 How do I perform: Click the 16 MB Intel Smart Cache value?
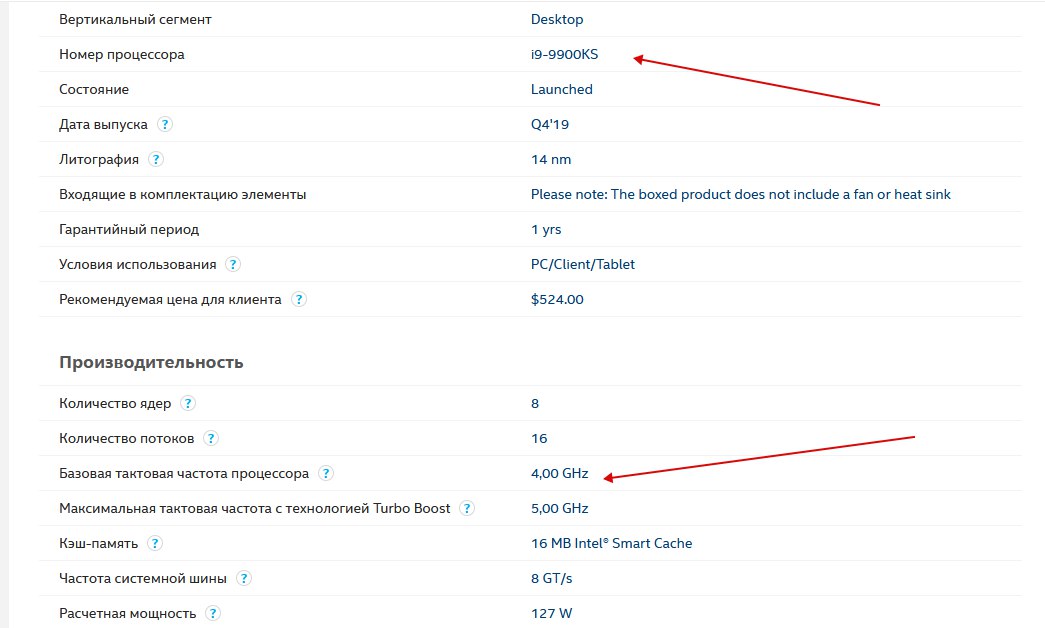[611, 543]
